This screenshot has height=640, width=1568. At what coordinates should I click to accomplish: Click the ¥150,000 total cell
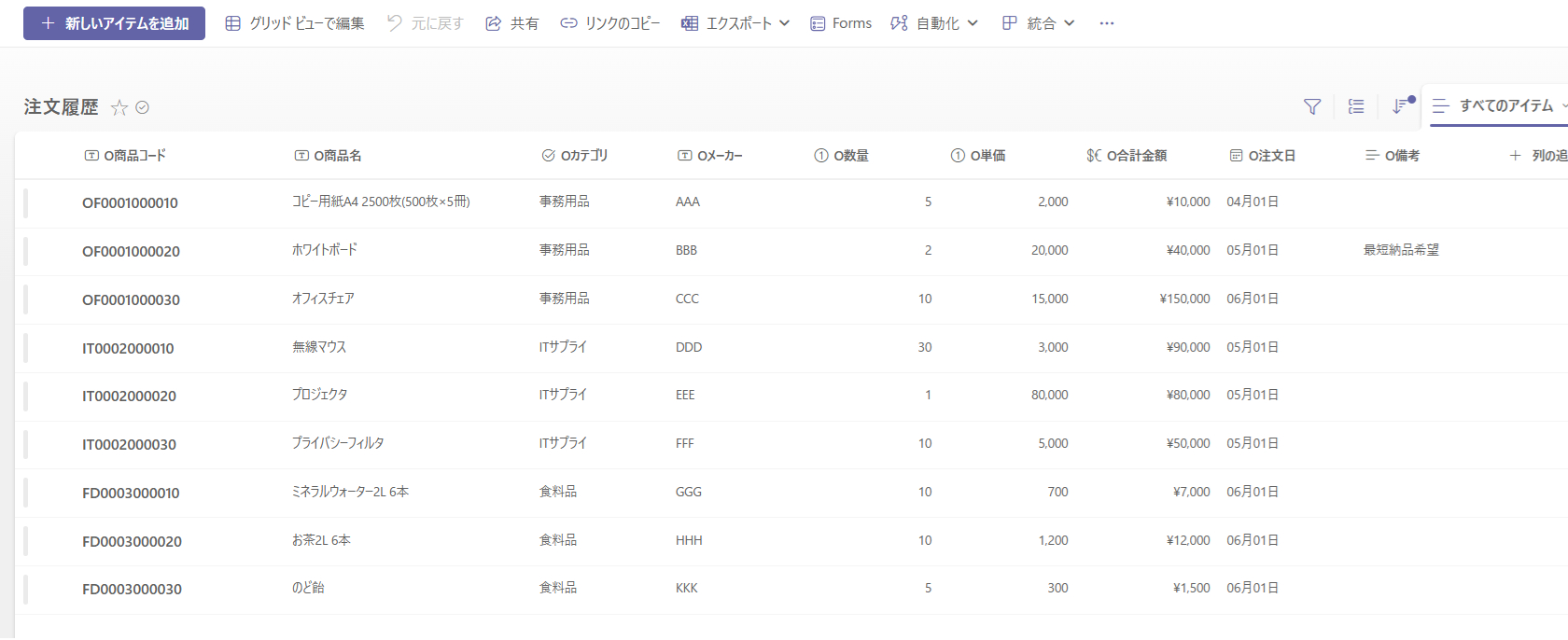[x=1184, y=299]
